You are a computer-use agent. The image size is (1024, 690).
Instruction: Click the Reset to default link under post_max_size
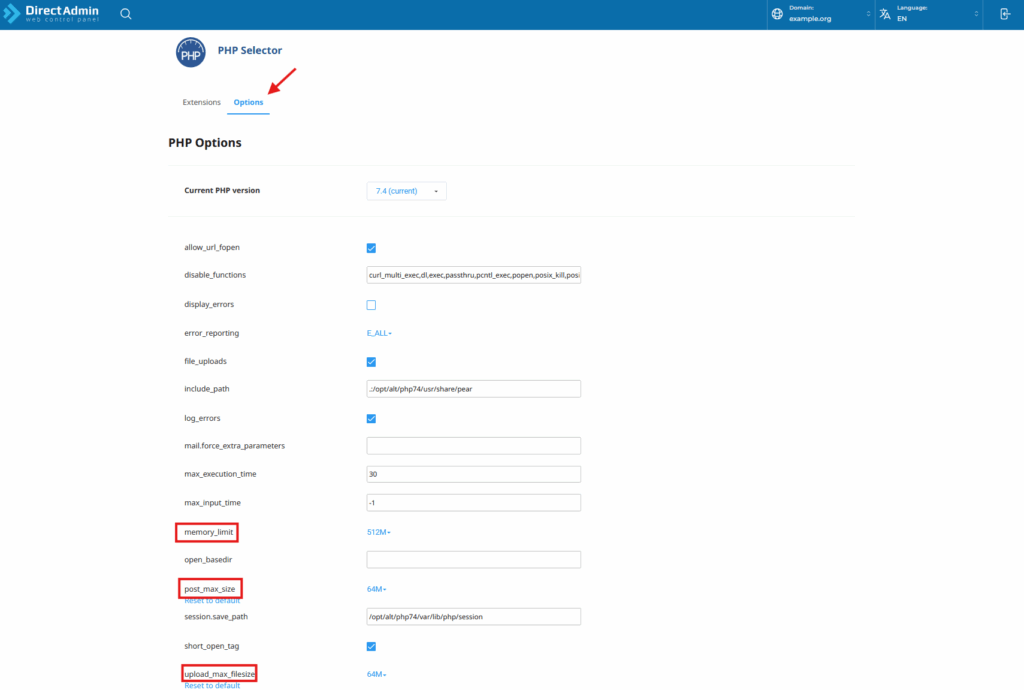(211, 601)
